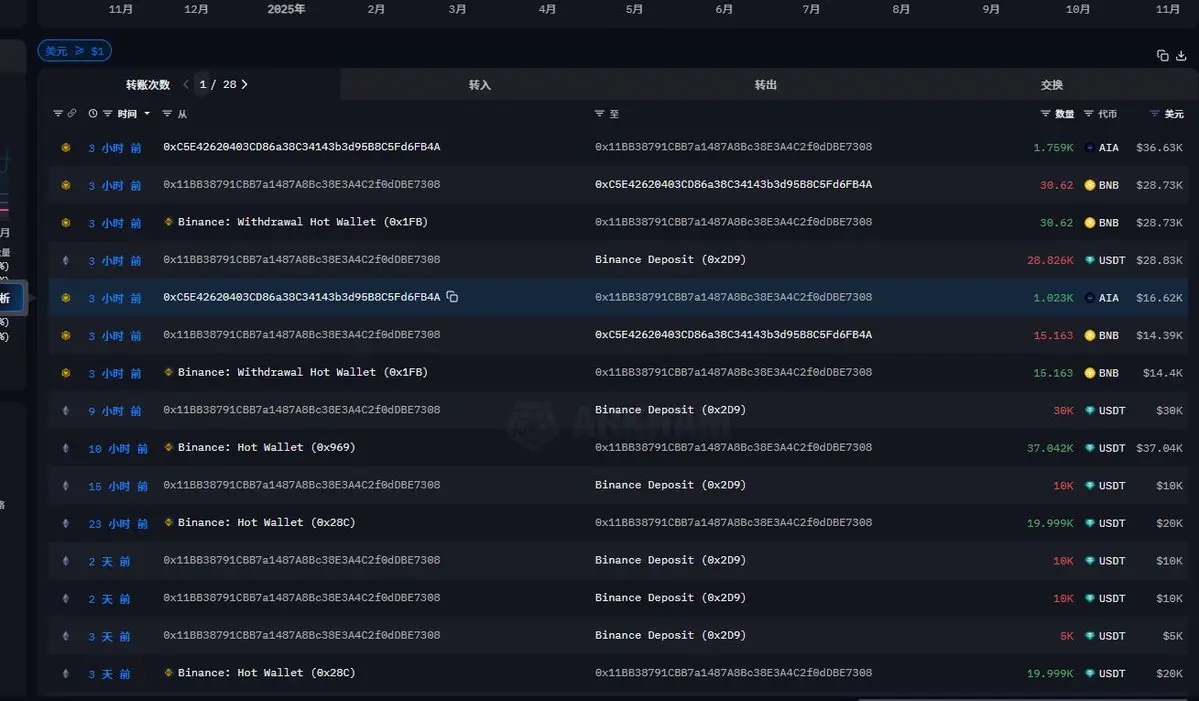Switch to the 转入 tab
The image size is (1199, 701).
[x=479, y=85]
